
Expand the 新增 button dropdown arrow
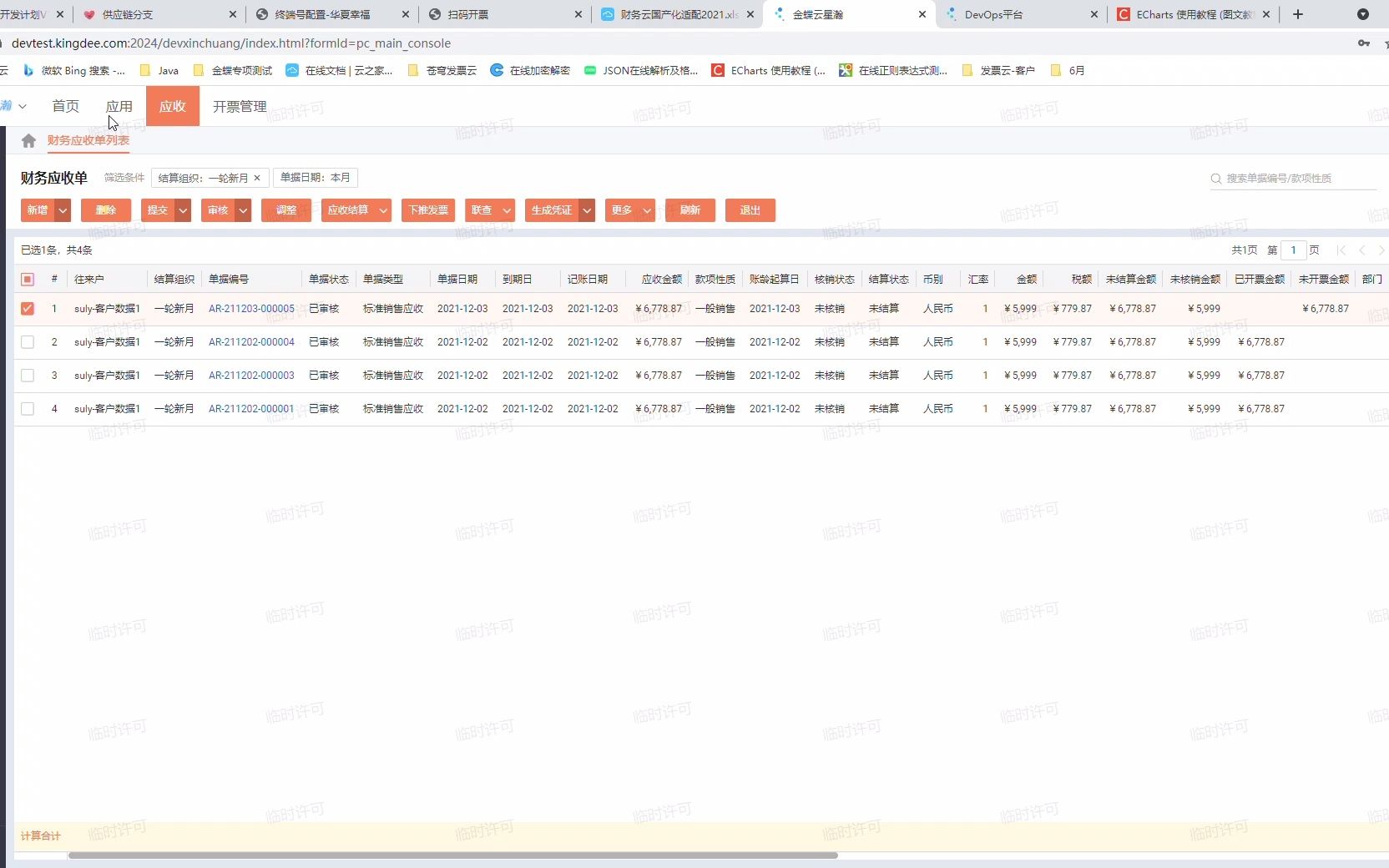click(63, 210)
